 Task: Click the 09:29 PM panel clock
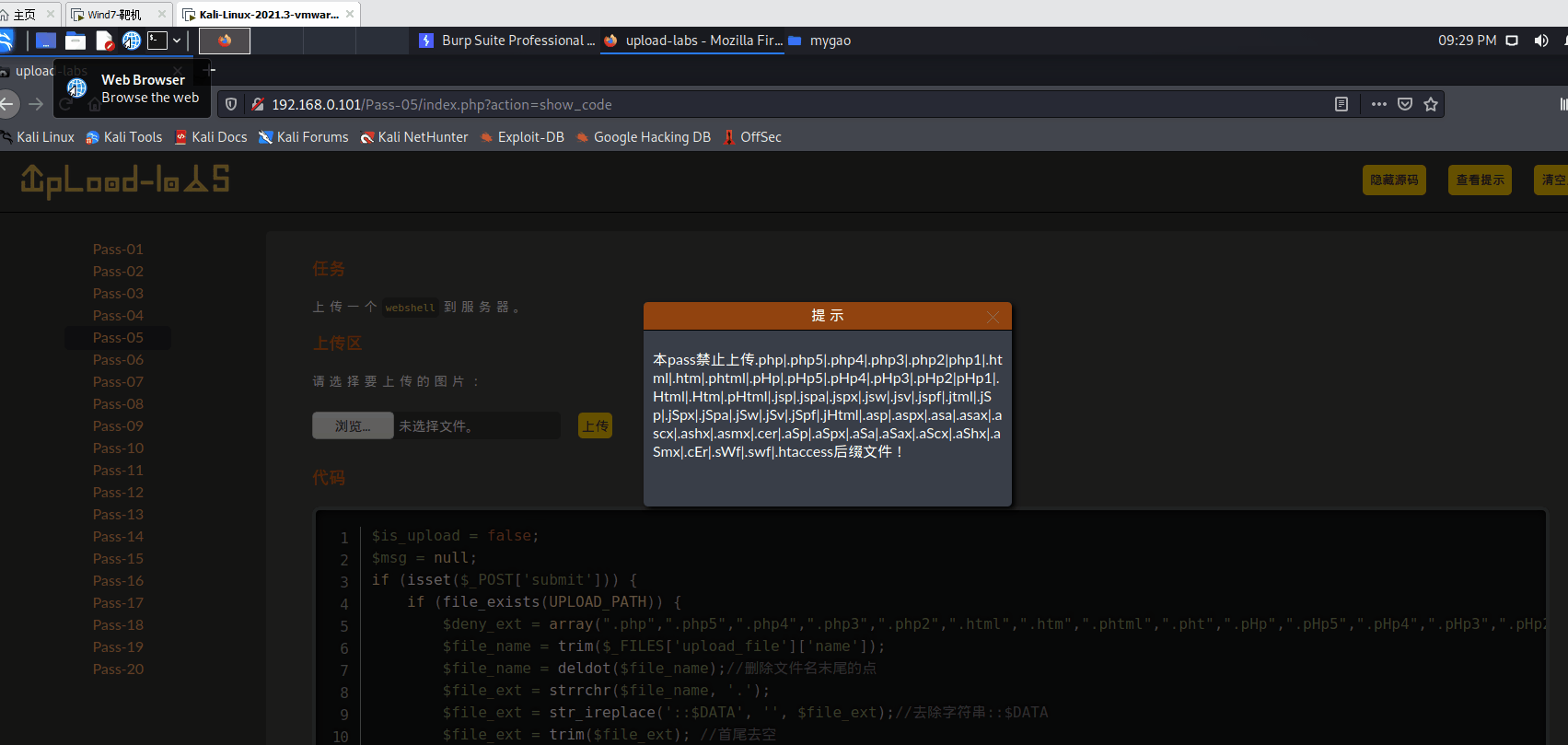tap(1467, 41)
